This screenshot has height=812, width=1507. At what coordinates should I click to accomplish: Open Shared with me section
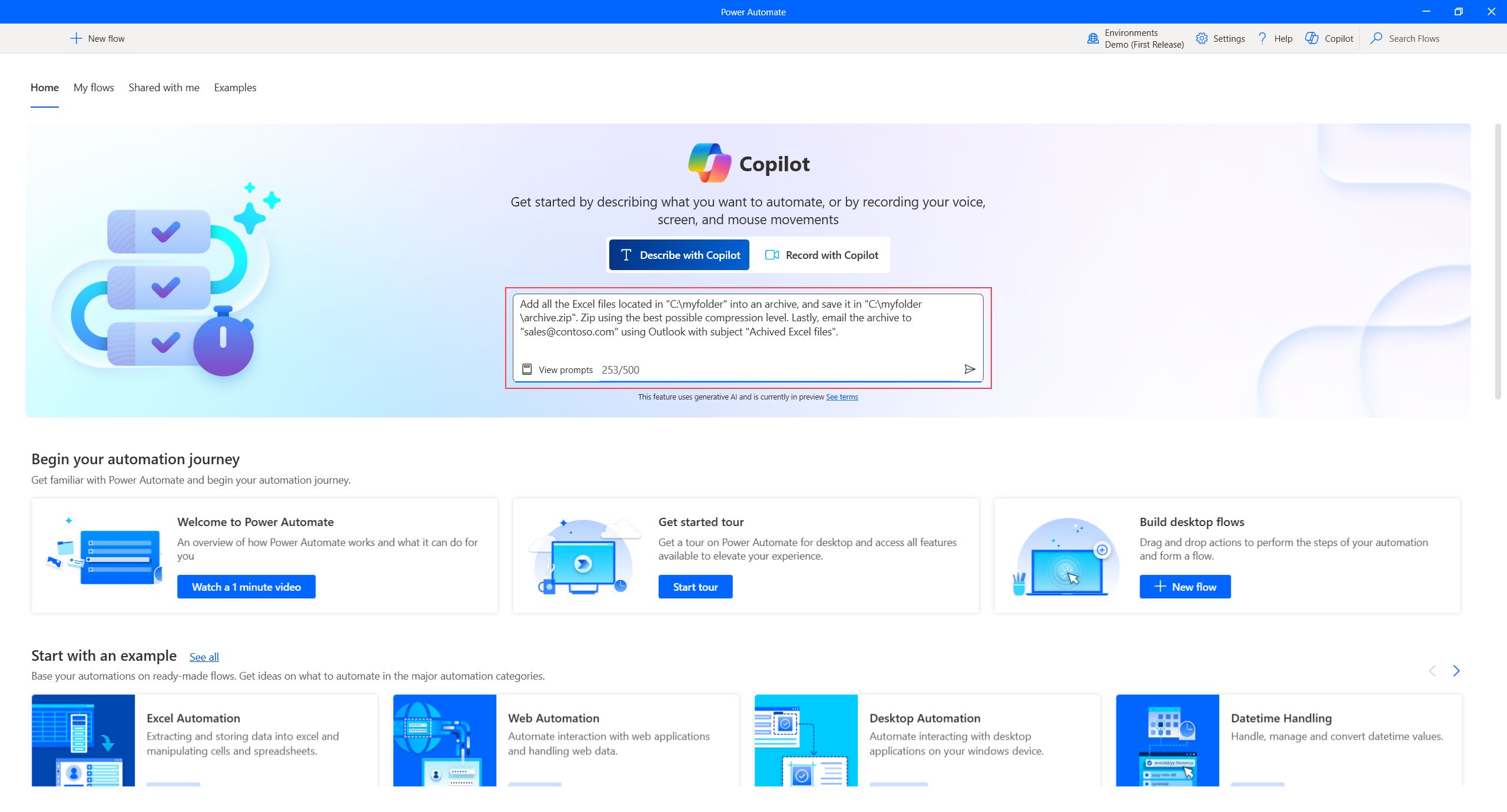pyautogui.click(x=162, y=87)
